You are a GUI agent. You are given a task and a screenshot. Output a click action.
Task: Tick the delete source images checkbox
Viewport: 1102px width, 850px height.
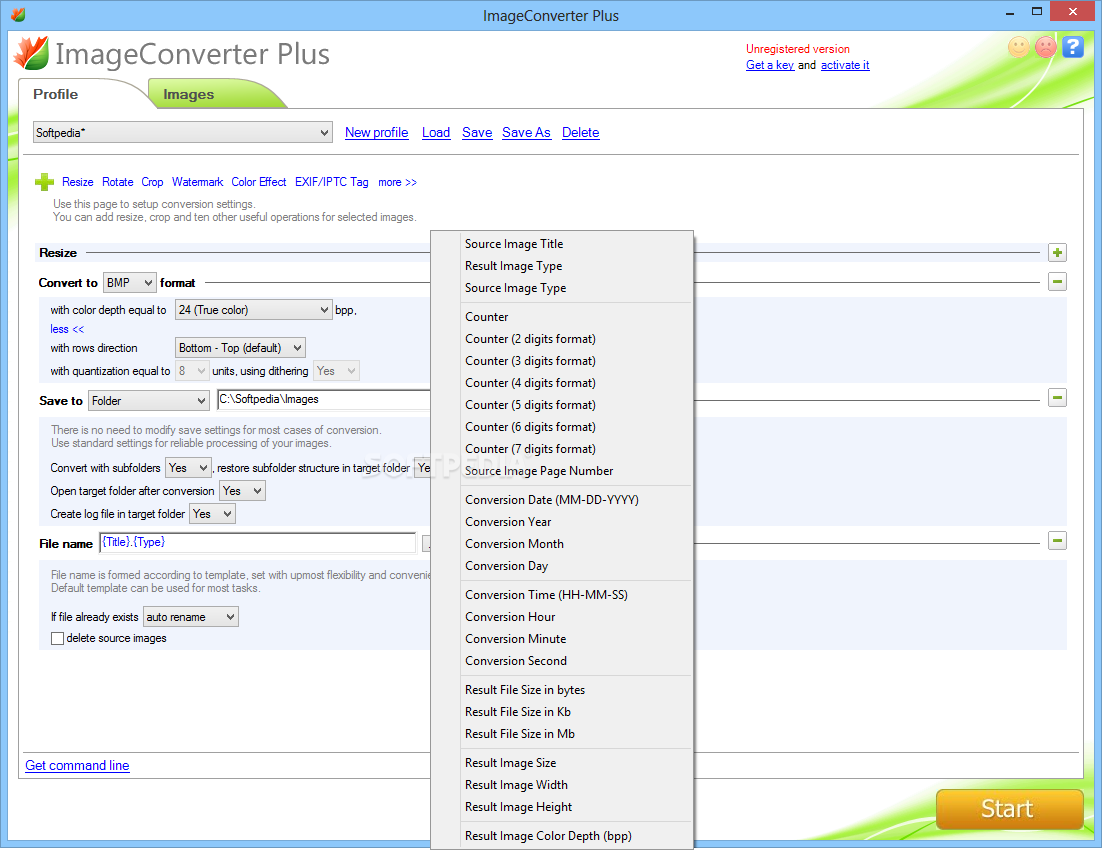click(58, 638)
